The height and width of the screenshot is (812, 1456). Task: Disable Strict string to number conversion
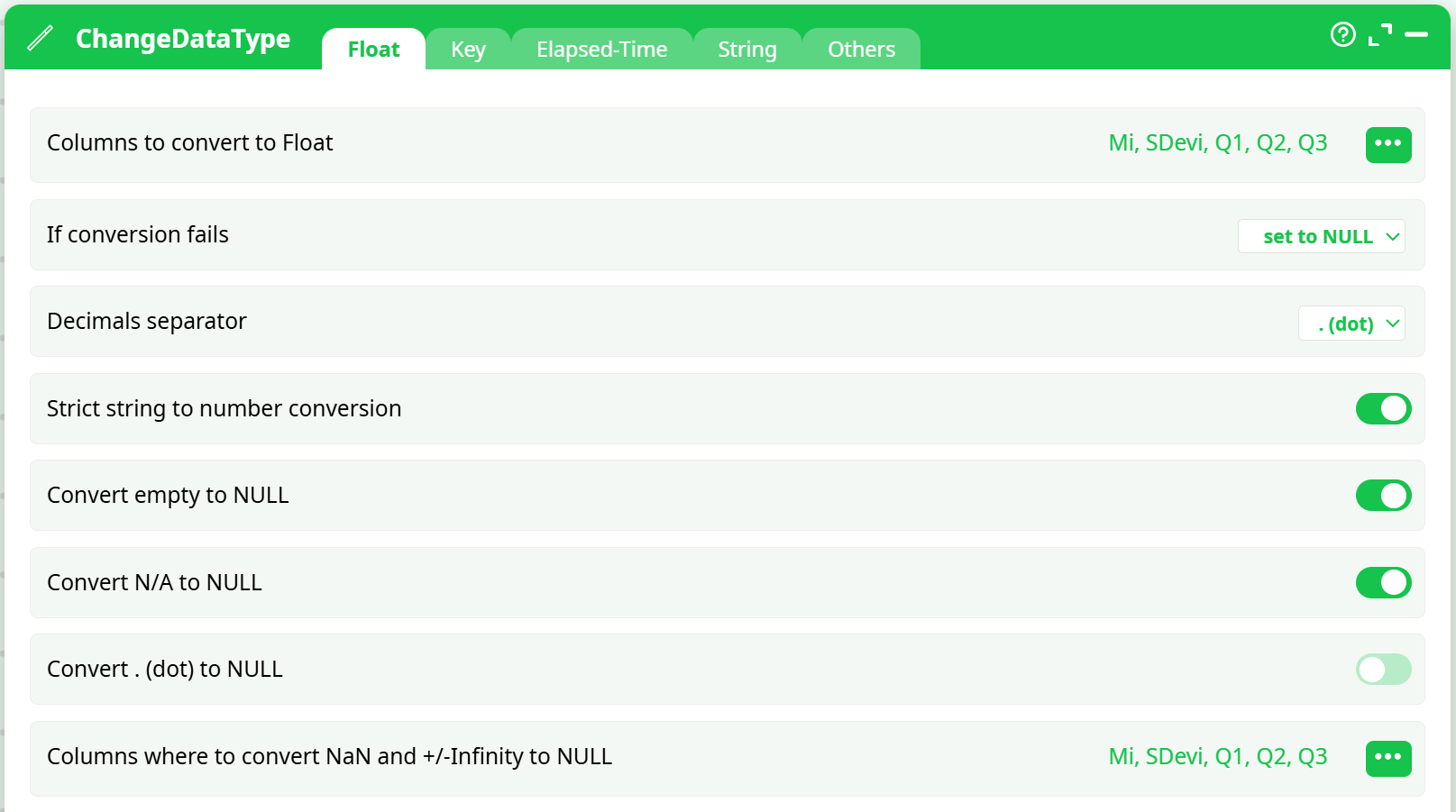tap(1383, 408)
